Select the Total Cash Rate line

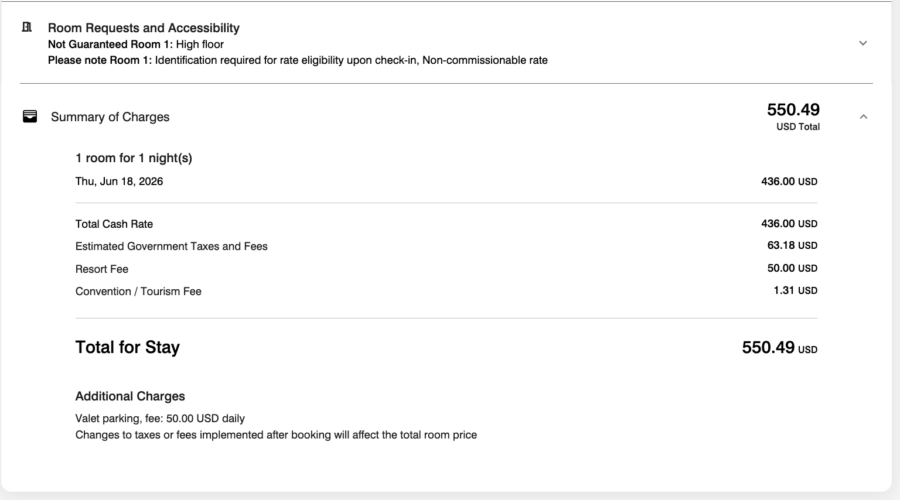pos(446,224)
